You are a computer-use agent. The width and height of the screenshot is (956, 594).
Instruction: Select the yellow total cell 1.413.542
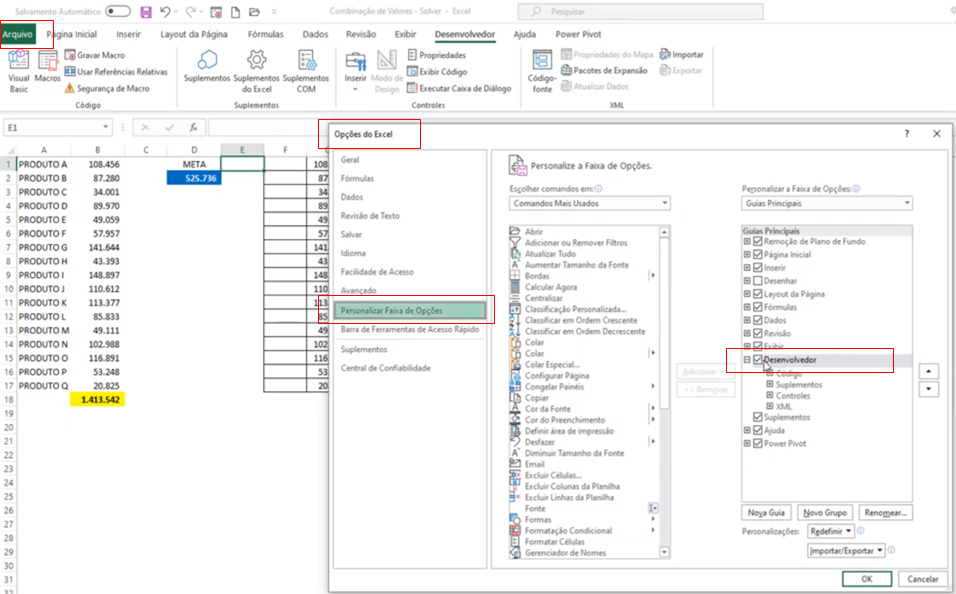point(98,399)
